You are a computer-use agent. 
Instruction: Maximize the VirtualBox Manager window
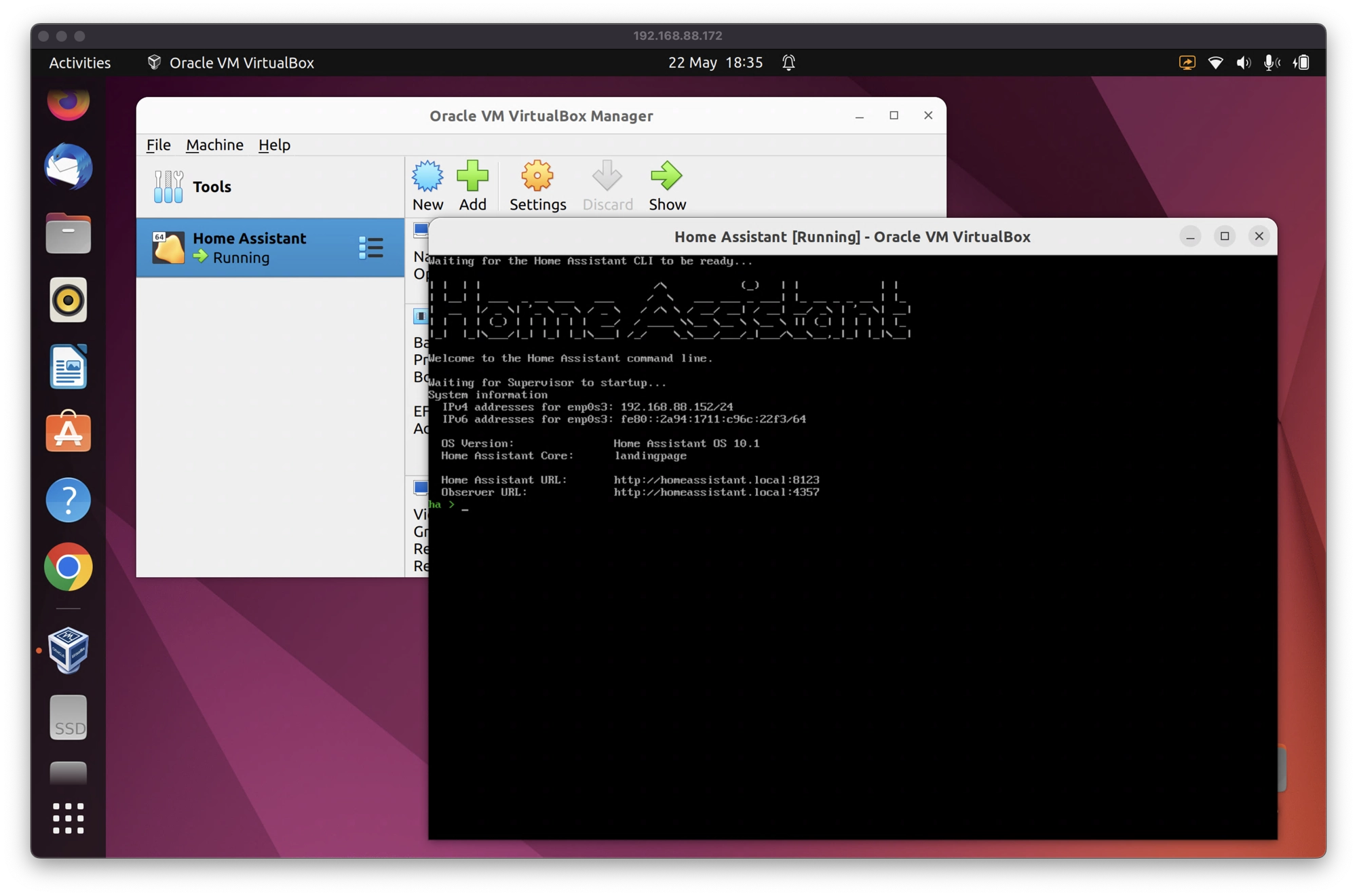pyautogui.click(x=894, y=116)
